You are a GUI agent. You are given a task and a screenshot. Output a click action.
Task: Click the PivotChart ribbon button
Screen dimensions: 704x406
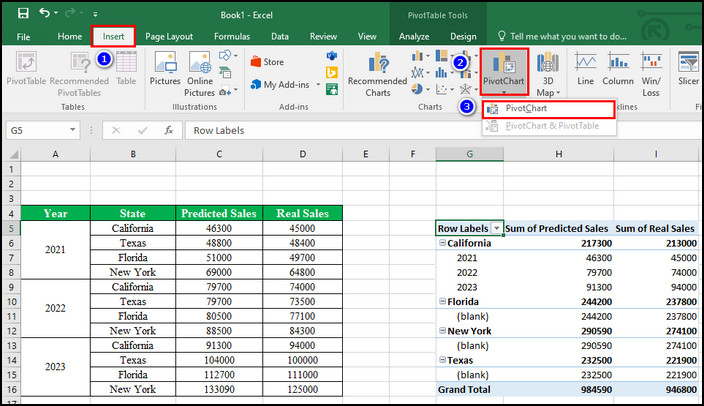(504, 72)
